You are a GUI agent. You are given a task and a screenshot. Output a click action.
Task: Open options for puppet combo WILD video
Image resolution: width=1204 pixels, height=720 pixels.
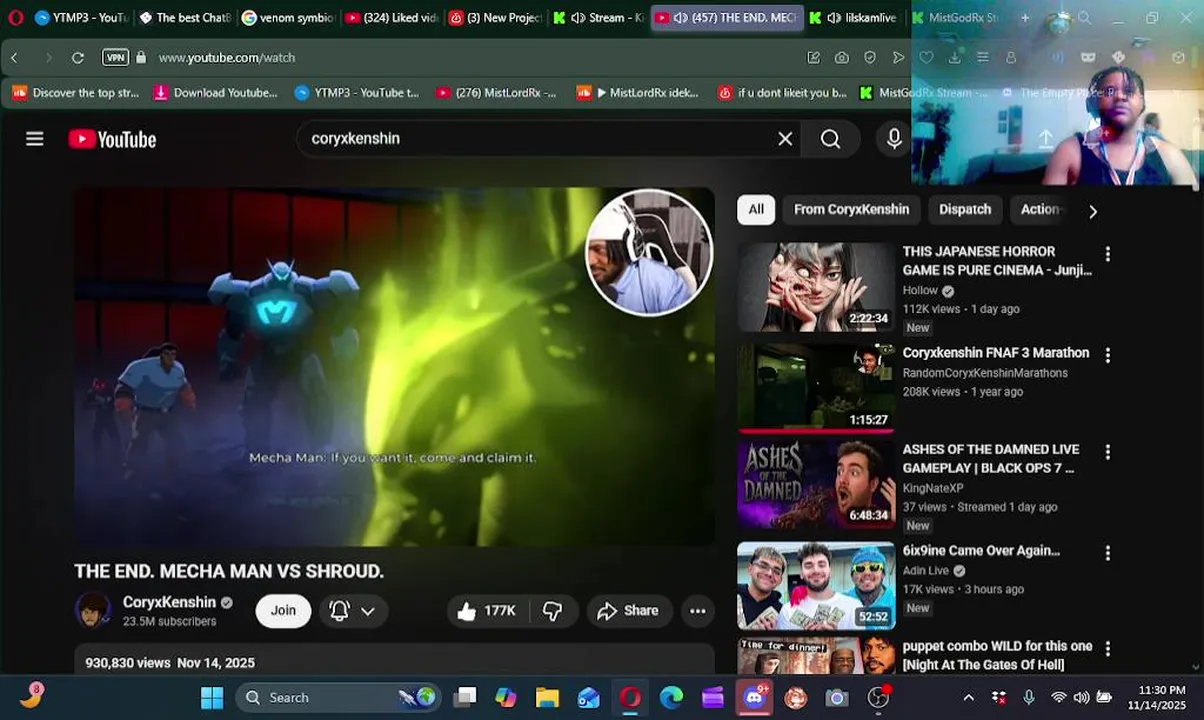1107,649
